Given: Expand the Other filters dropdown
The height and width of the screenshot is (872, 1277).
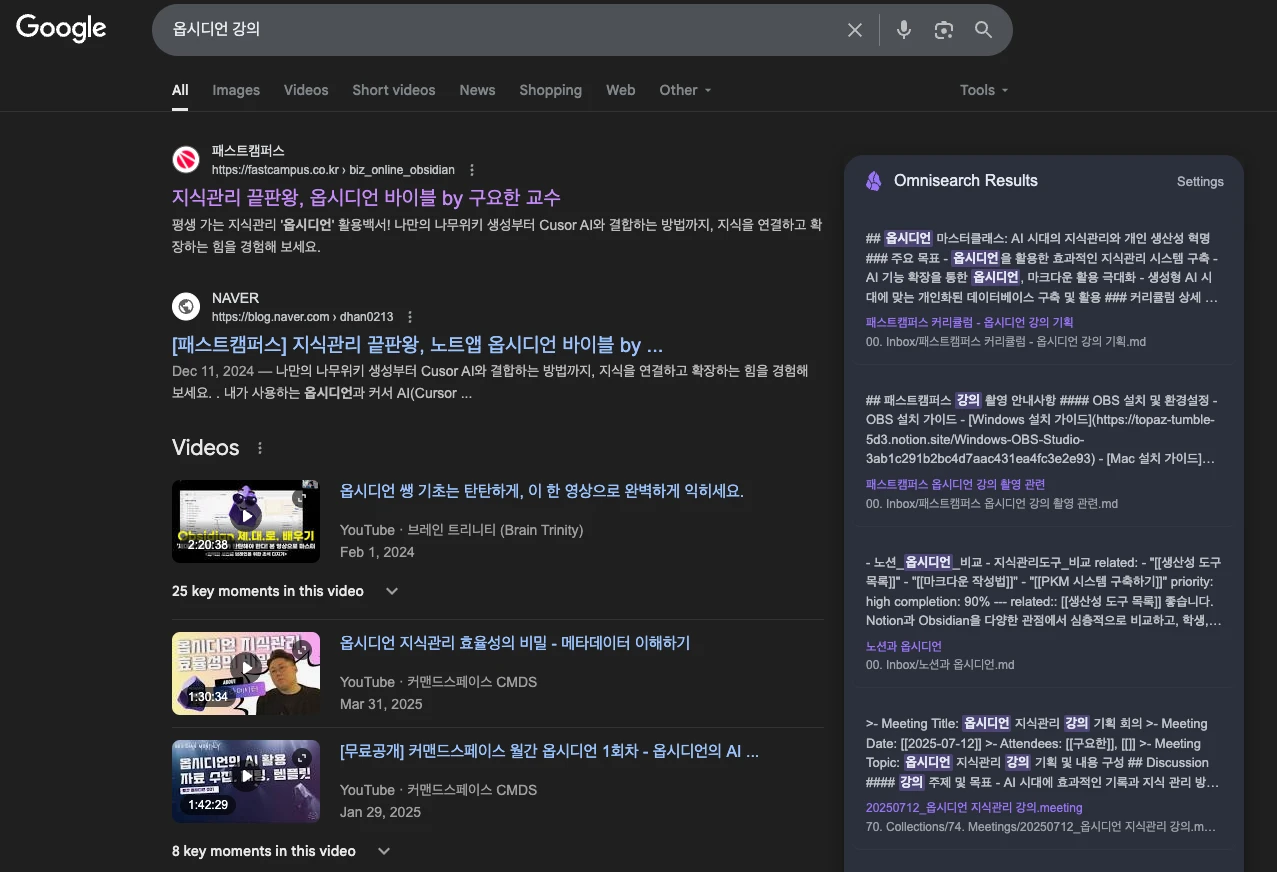Looking at the screenshot, I should (x=685, y=90).
